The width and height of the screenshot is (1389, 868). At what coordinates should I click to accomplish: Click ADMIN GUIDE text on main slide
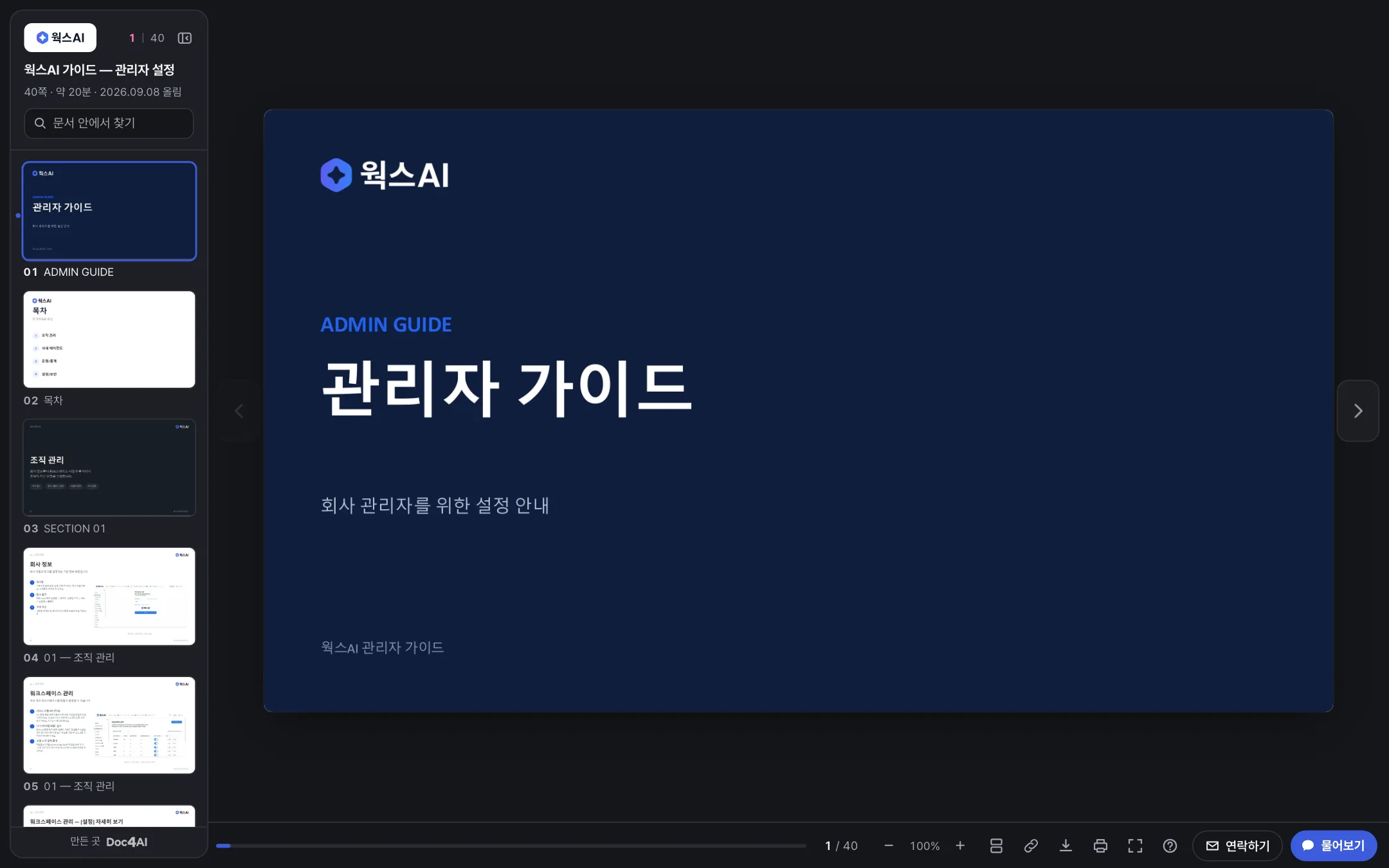tap(386, 325)
